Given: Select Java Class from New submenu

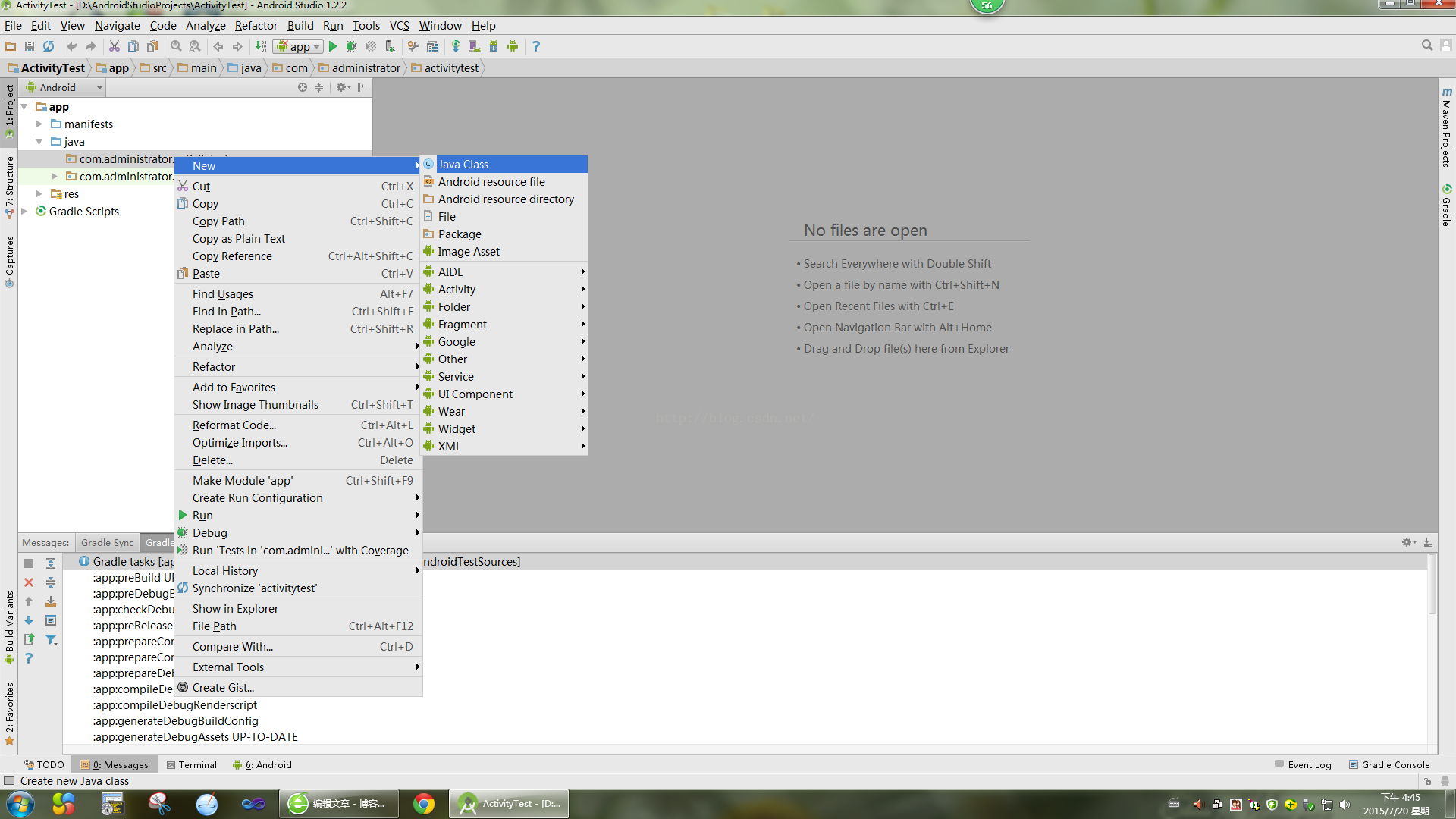Looking at the screenshot, I should (504, 165).
